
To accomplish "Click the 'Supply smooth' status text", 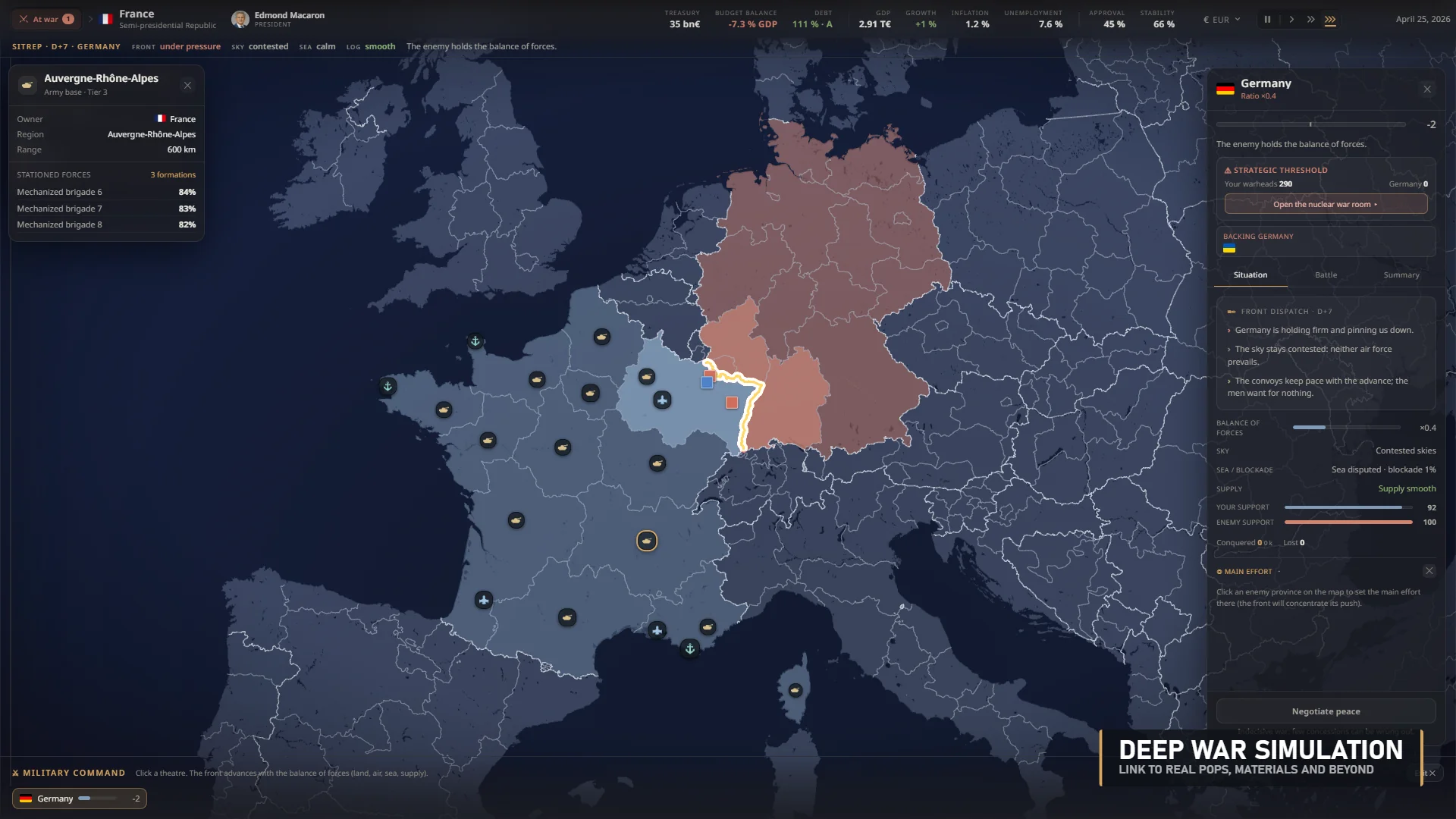I will 1407,488.
